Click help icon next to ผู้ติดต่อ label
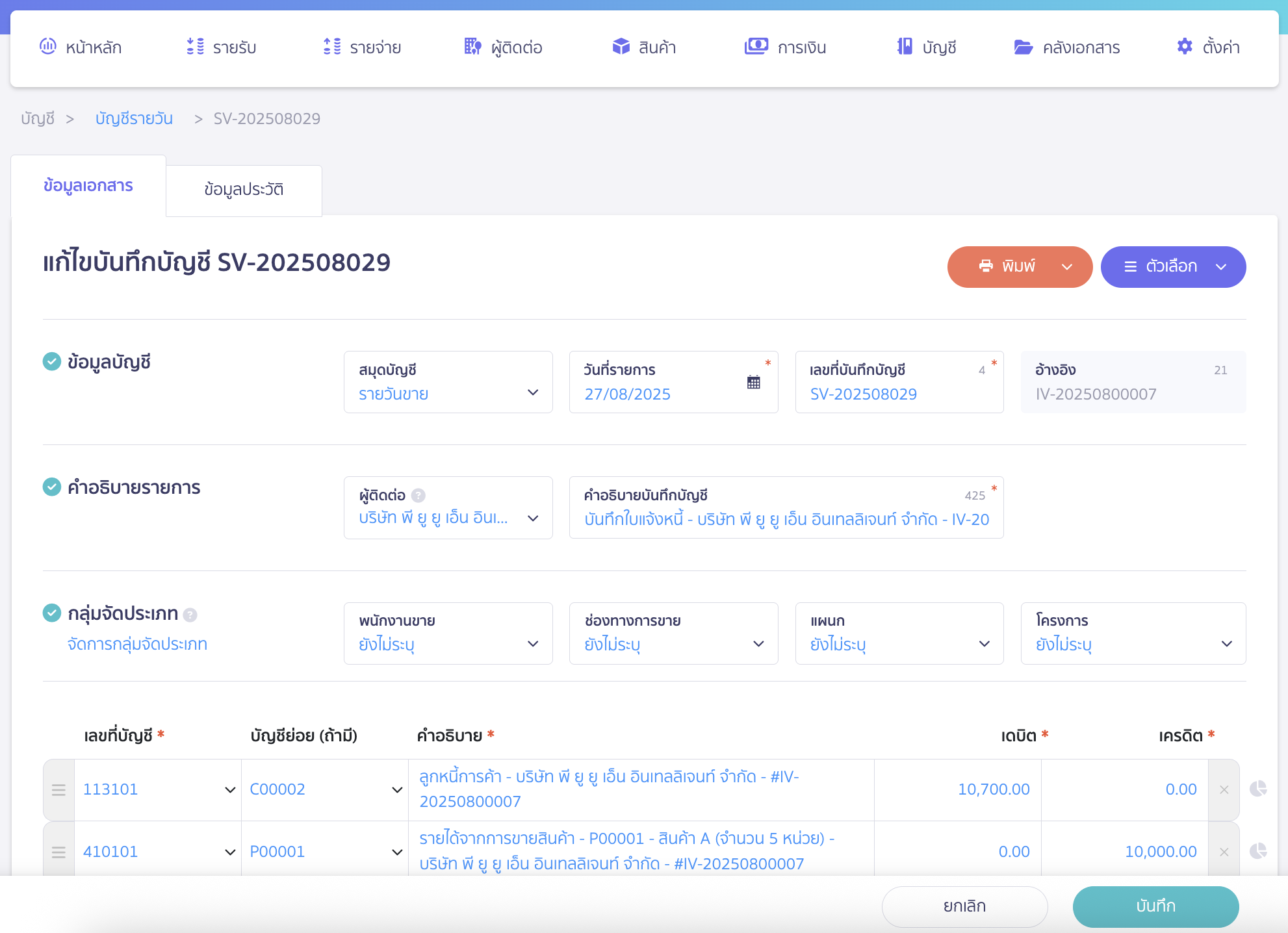 [419, 495]
